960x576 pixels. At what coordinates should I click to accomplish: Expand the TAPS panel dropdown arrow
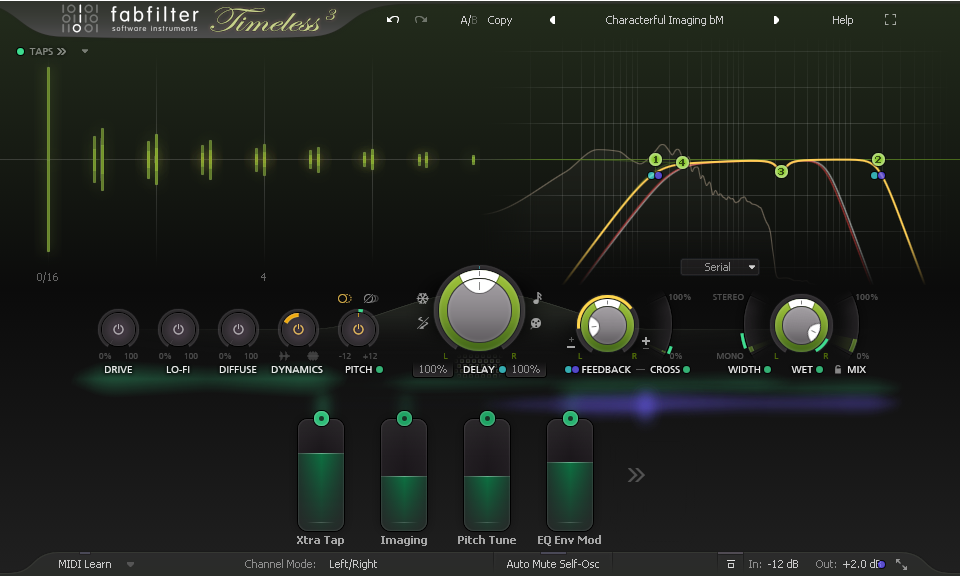pos(84,51)
